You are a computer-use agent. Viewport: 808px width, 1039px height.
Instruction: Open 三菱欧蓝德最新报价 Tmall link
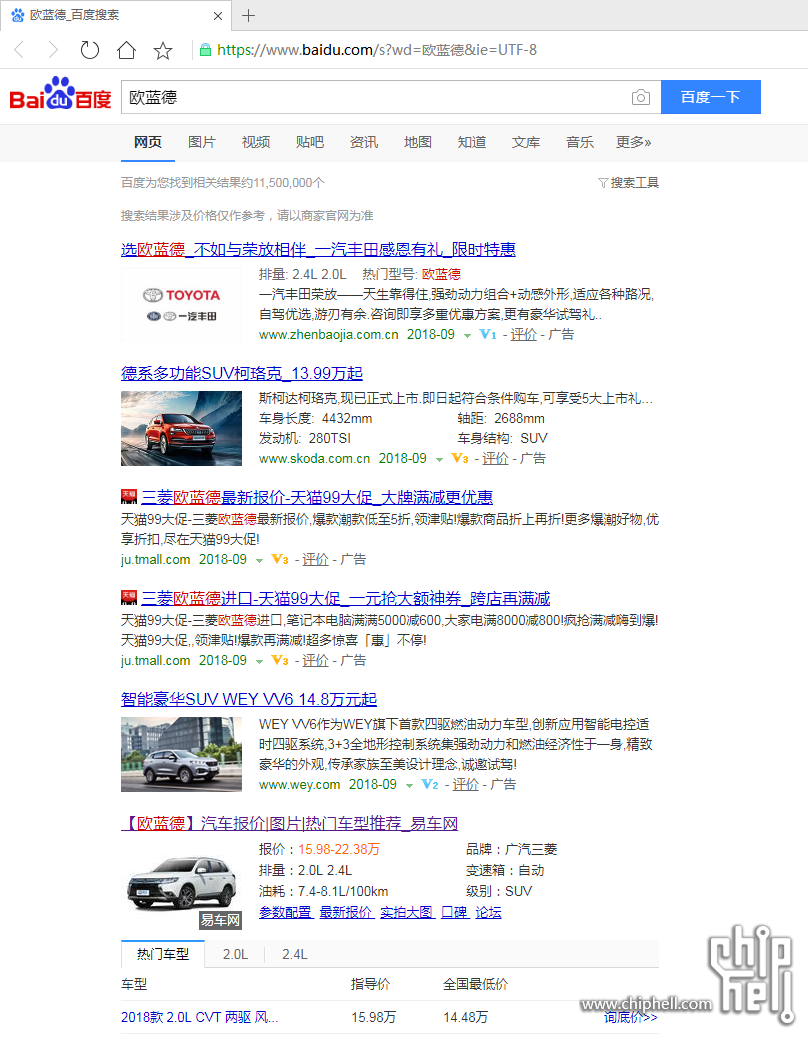point(317,497)
